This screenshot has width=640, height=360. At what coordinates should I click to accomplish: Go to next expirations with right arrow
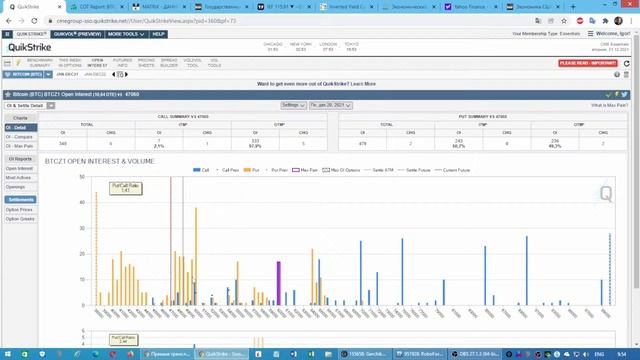126,75
